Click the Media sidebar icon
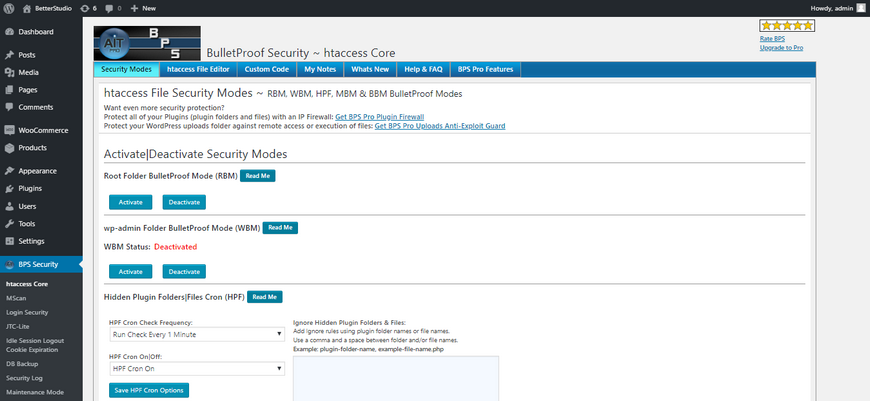Viewport: 870px width, 401px height. tap(9, 73)
